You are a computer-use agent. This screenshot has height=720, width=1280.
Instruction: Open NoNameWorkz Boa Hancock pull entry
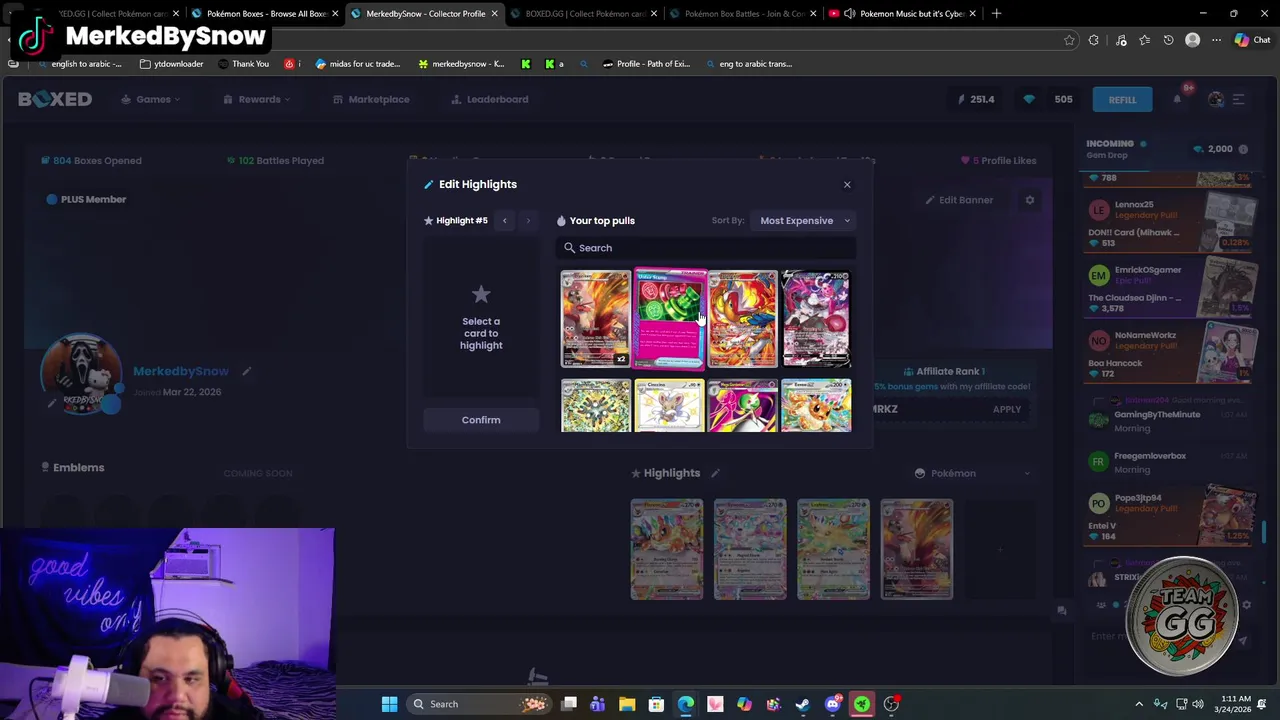[x=1170, y=354]
